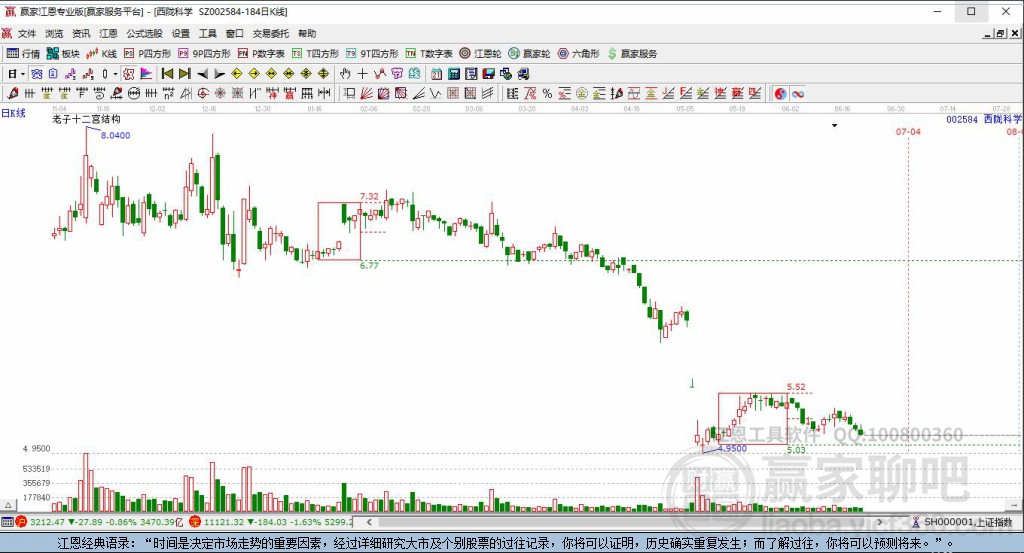The image size is (1024, 553).
Task: Open the calendar icon showing 21
Action: point(436,74)
